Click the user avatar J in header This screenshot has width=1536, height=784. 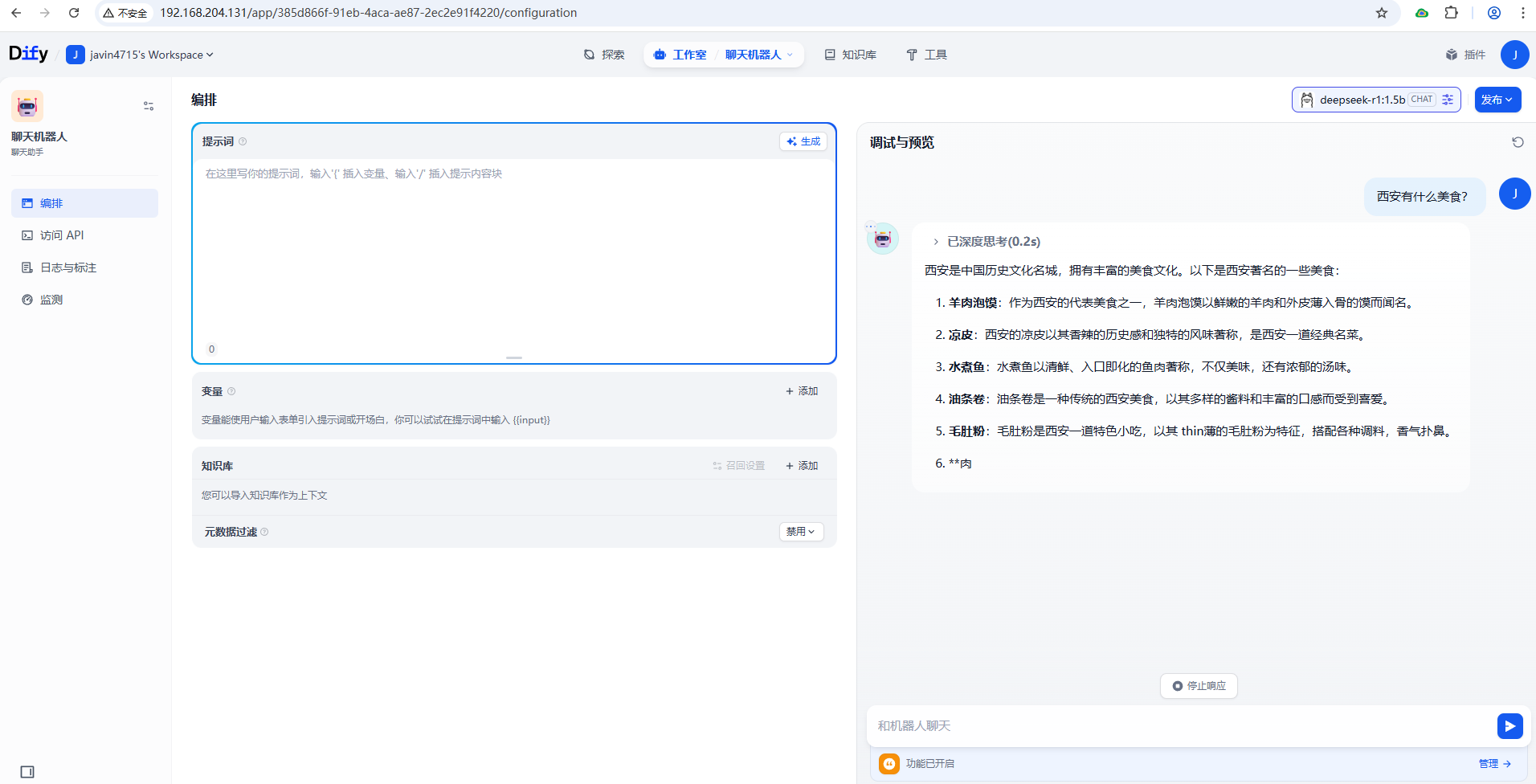click(x=1514, y=55)
